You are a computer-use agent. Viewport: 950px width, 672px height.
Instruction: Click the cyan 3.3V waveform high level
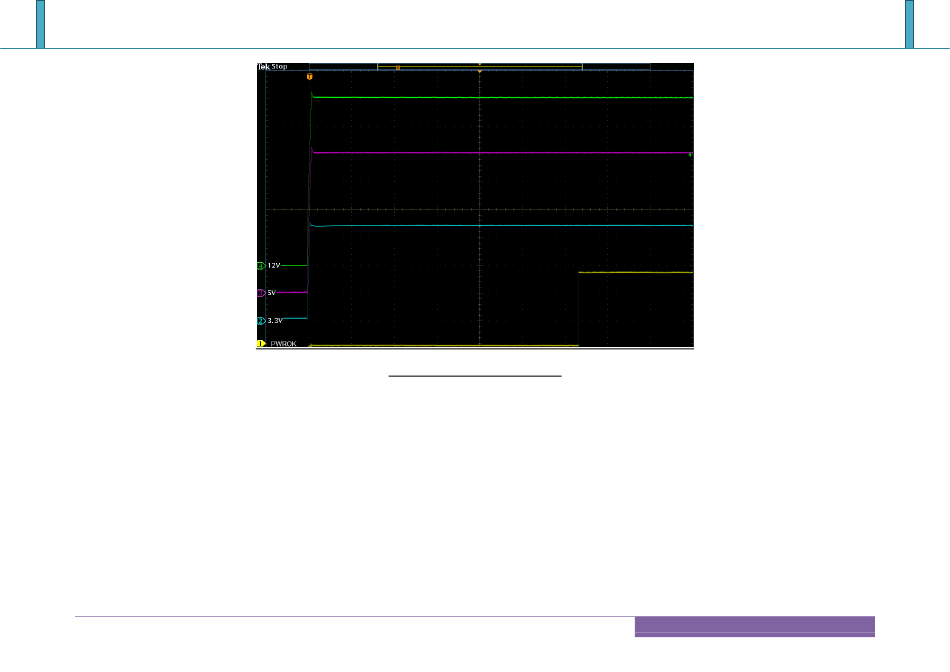[x=500, y=226]
